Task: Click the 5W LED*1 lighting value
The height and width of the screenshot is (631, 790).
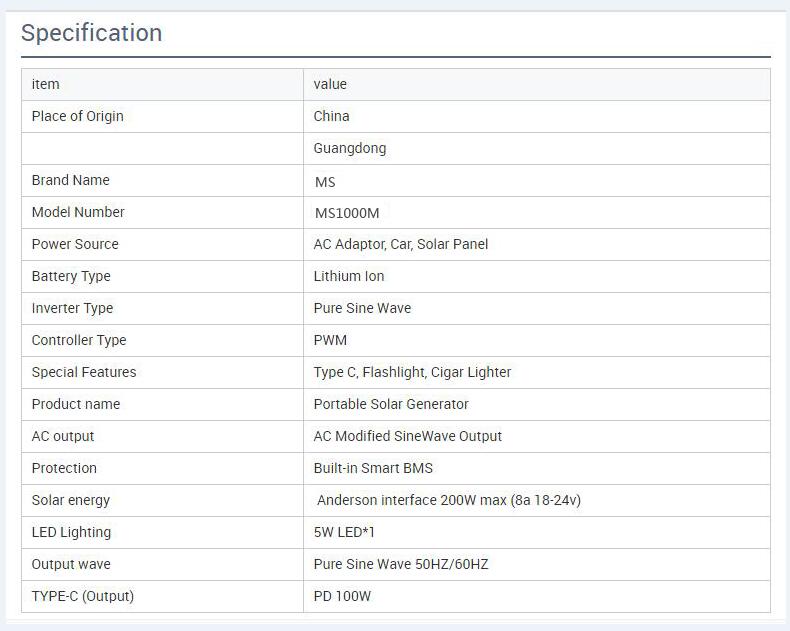Action: click(x=344, y=532)
